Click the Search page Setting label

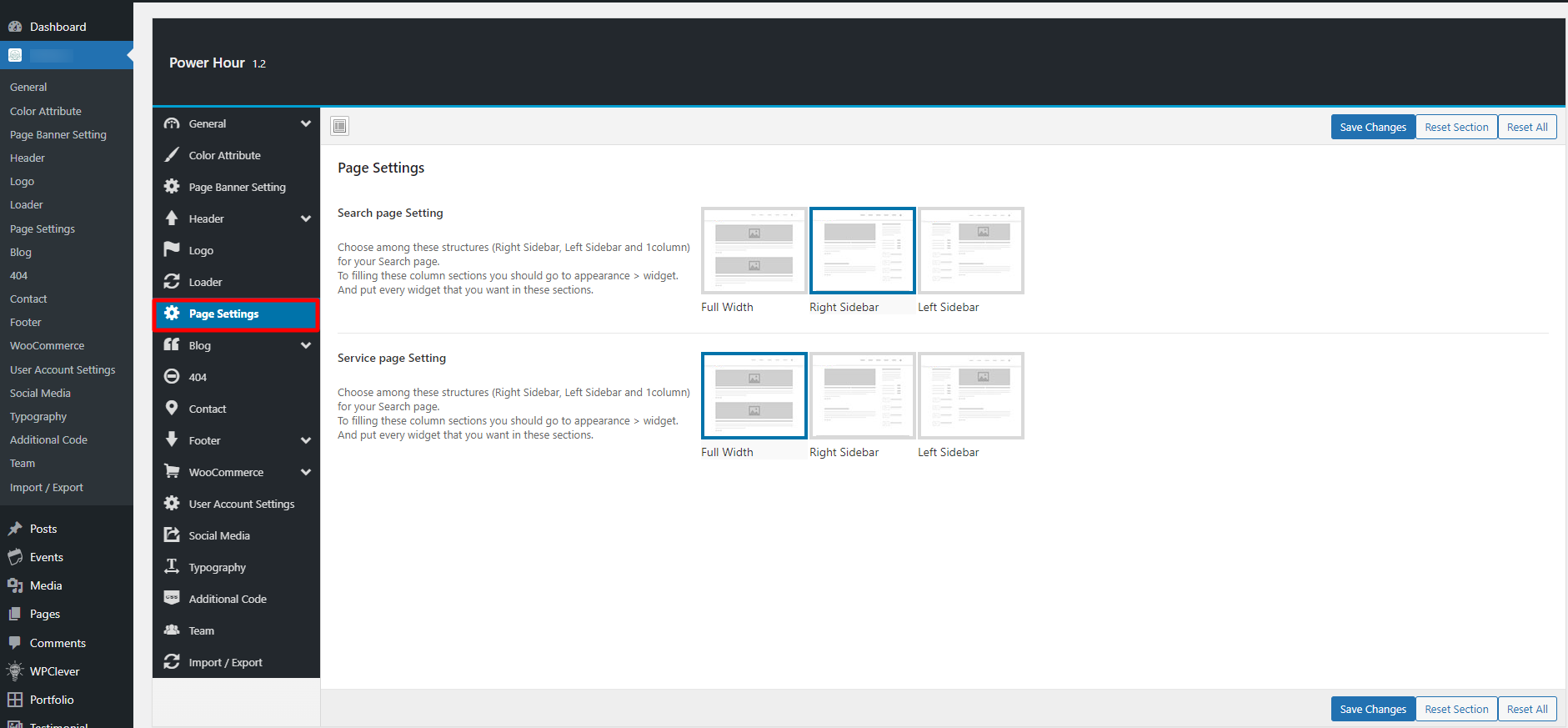(x=390, y=213)
